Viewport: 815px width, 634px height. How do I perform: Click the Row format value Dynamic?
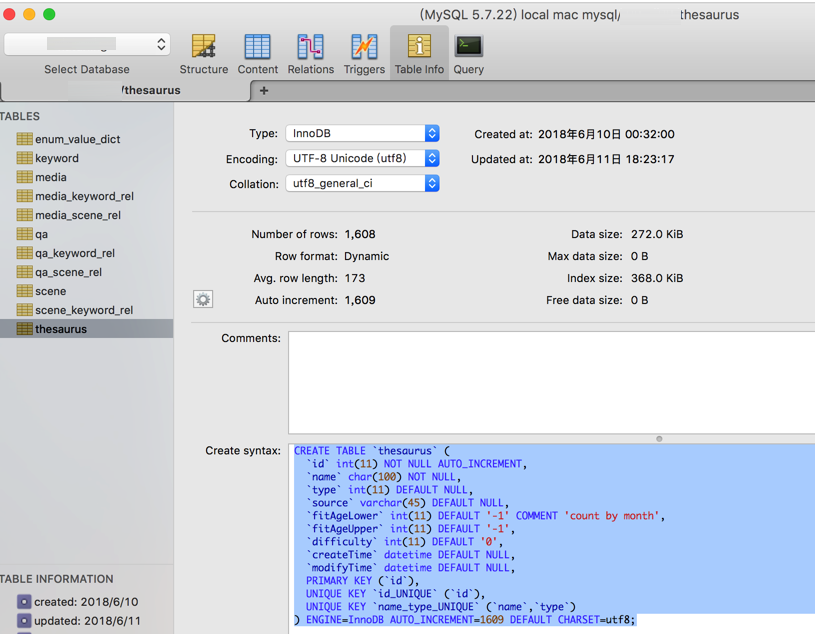(366, 256)
